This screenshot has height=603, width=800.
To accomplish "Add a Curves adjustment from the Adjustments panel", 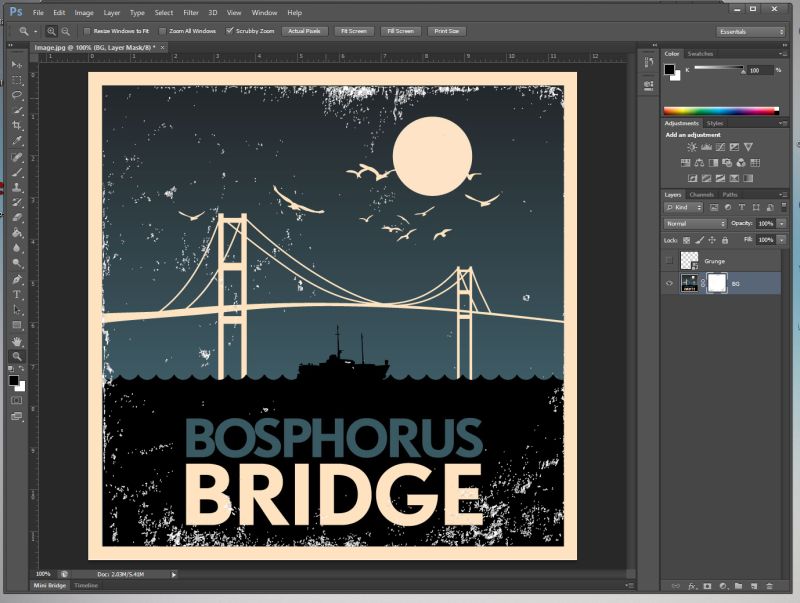I will click(x=721, y=147).
